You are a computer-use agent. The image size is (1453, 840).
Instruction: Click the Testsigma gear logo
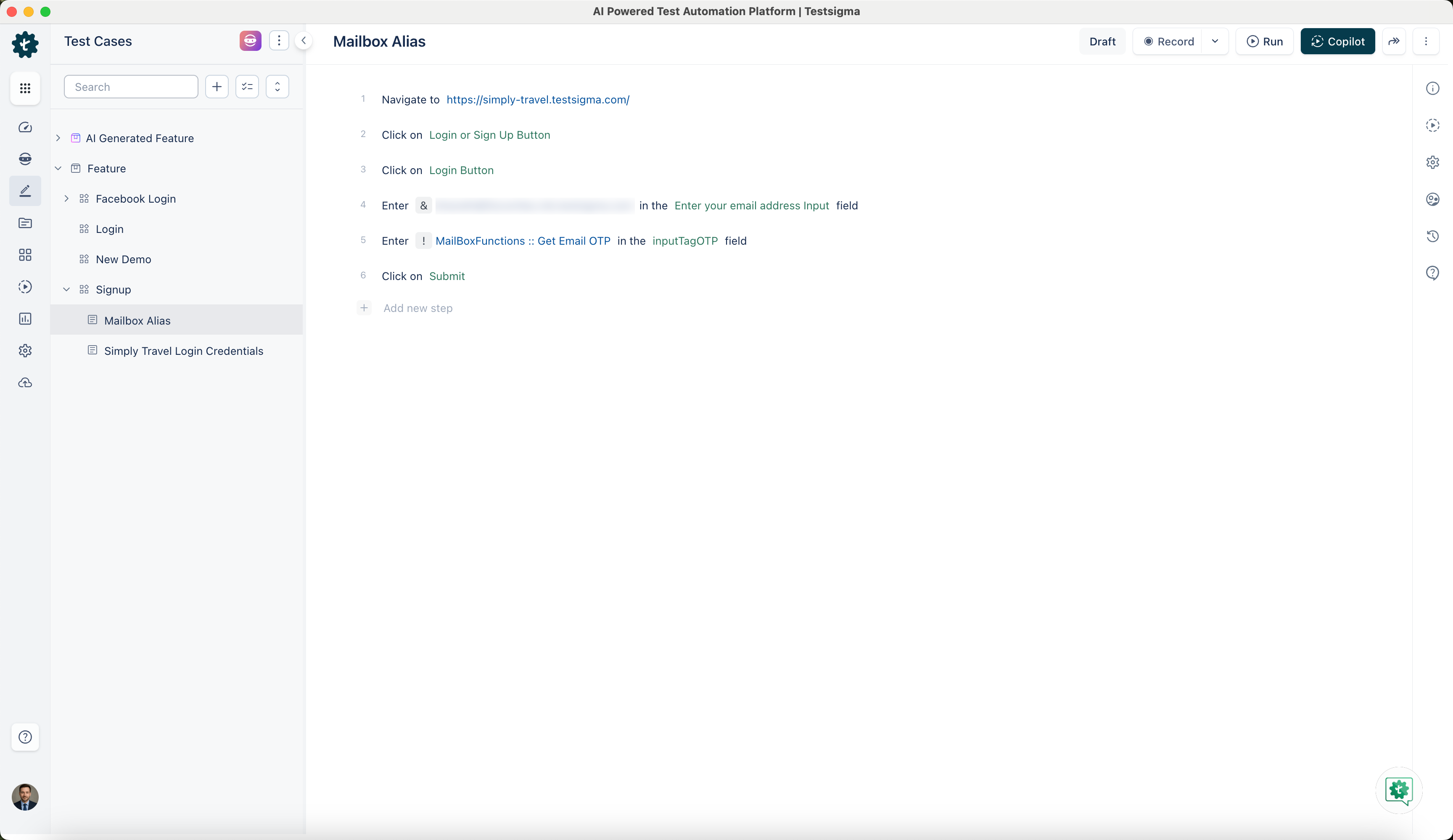pos(25,45)
